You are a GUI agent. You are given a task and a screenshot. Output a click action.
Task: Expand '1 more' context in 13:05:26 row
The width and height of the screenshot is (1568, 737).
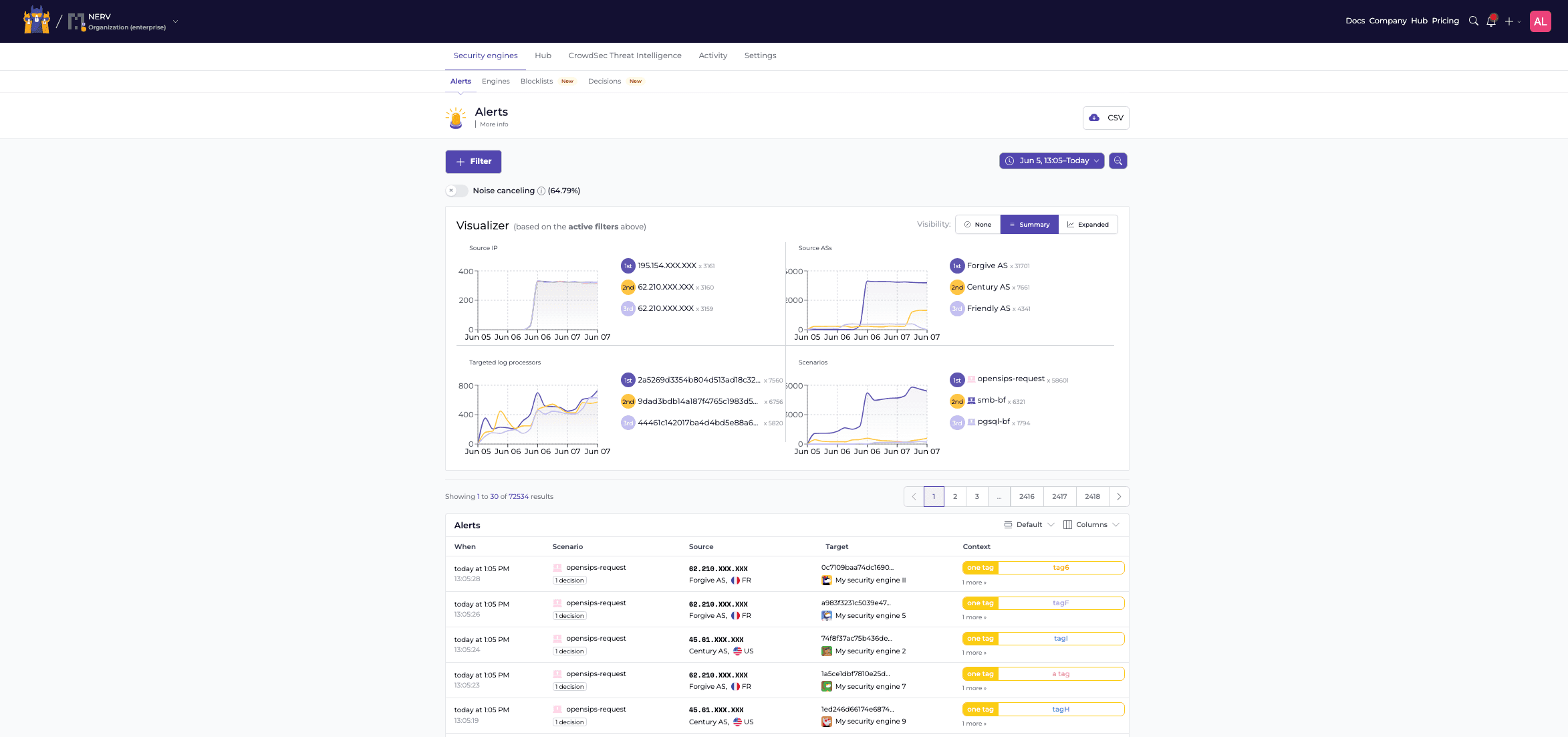[x=974, y=617]
